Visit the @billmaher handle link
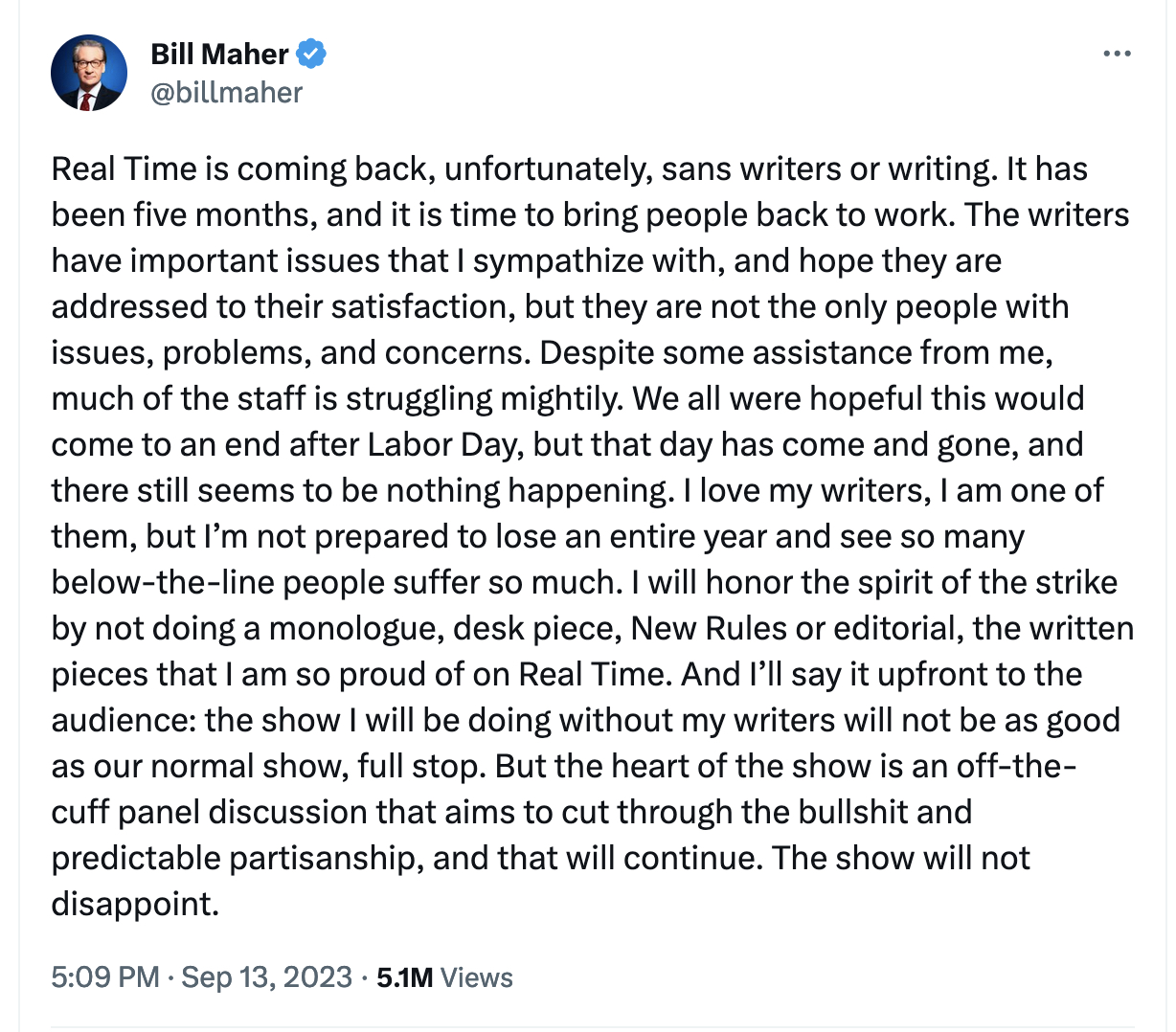This screenshot has width=1176, height=1032. click(227, 93)
